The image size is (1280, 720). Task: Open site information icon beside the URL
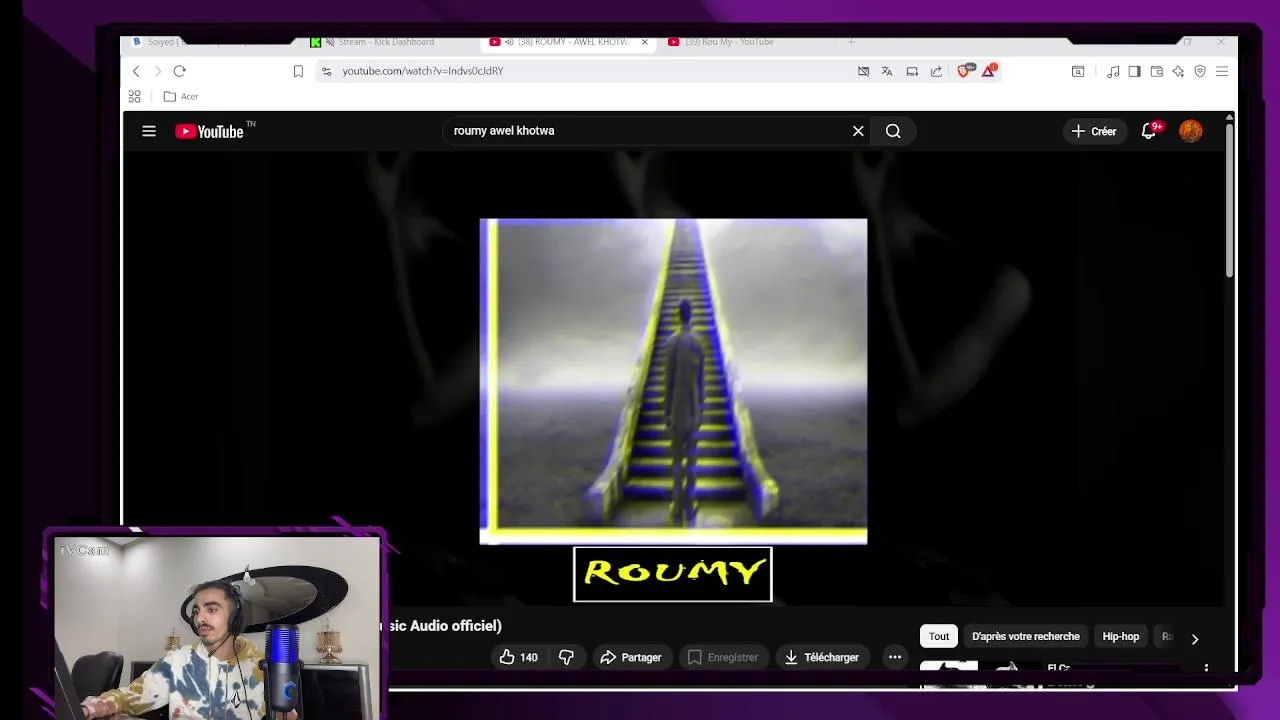[326, 71]
